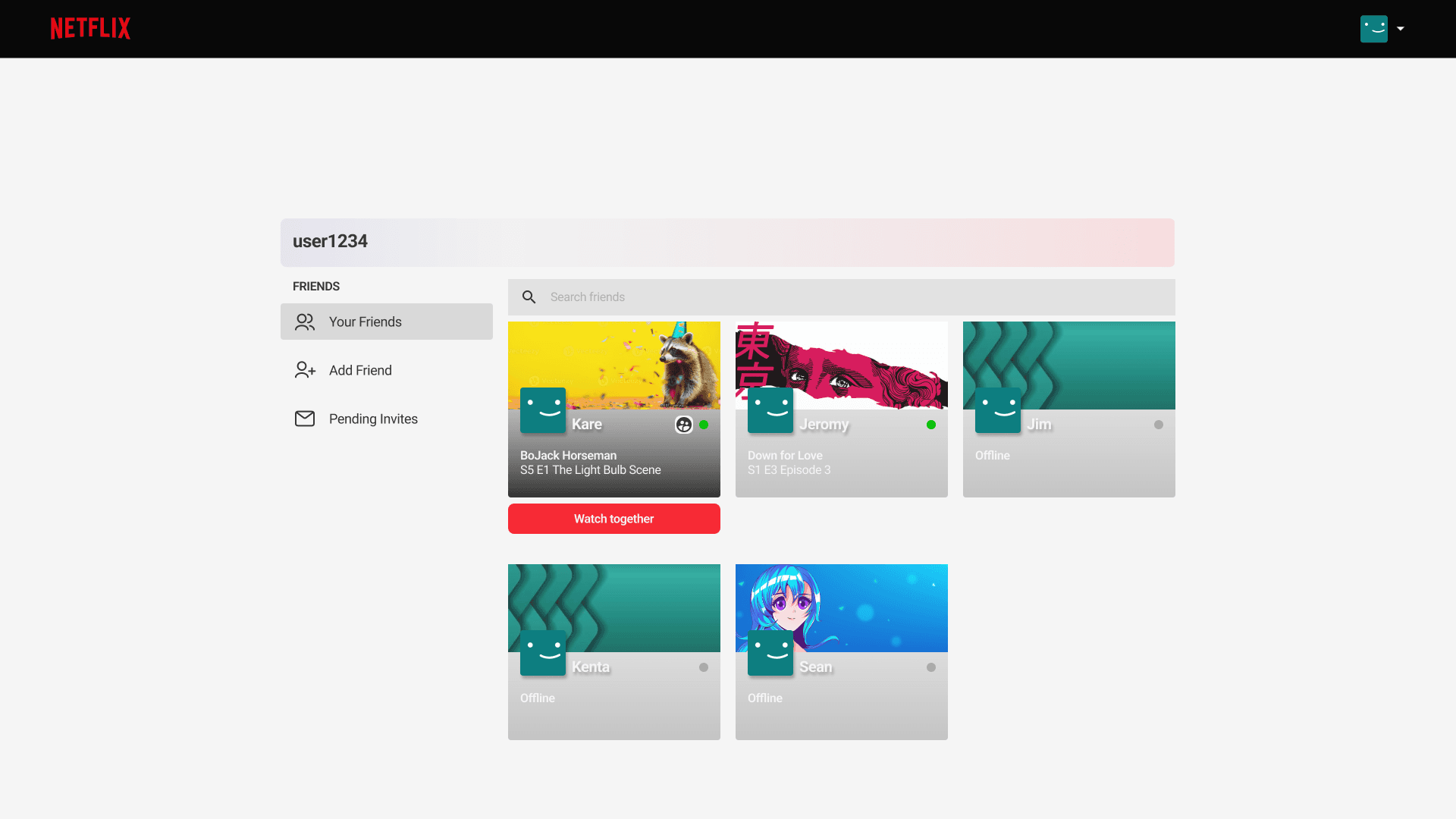Open Jeromy's red eyes banner image
1456x819 pixels.
coord(842,366)
